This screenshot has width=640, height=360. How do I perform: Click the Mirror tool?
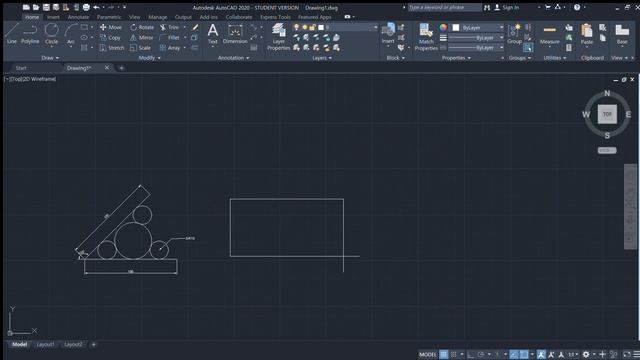point(141,38)
